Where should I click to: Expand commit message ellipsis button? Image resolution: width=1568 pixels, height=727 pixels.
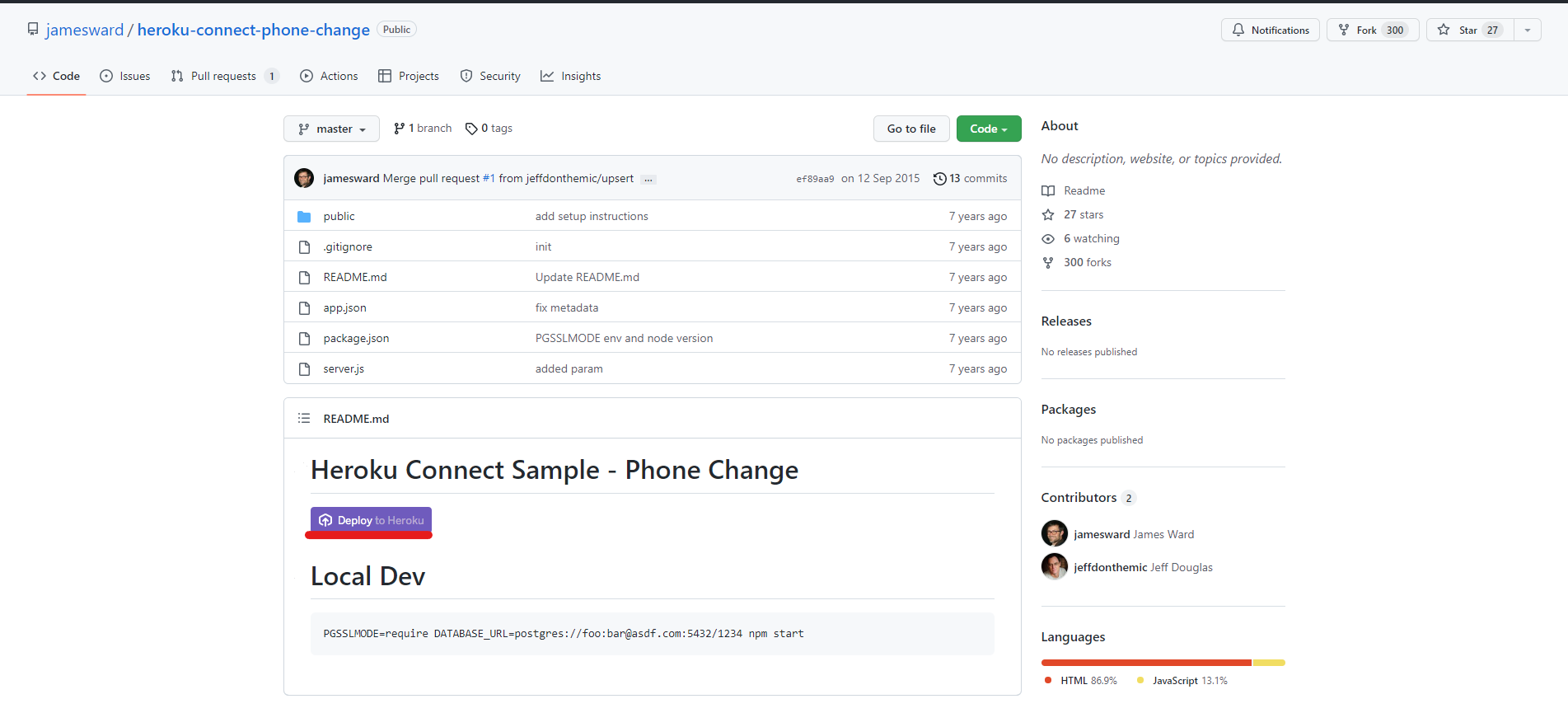(648, 179)
